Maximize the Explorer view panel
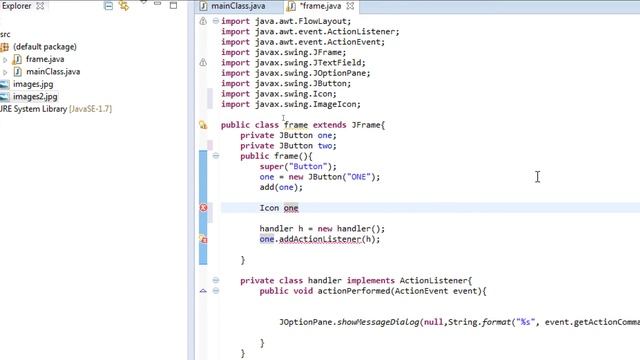 173,5
